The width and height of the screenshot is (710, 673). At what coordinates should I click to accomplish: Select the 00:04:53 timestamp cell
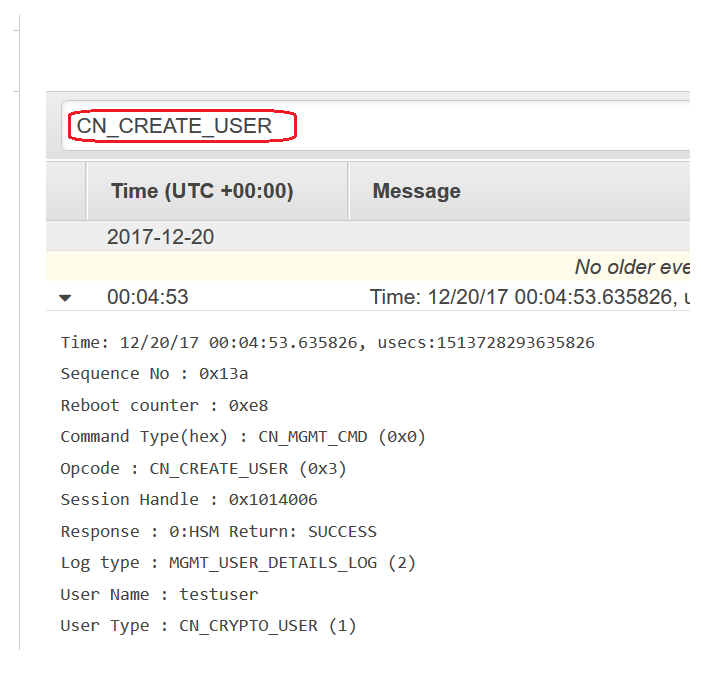pyautogui.click(x=148, y=297)
